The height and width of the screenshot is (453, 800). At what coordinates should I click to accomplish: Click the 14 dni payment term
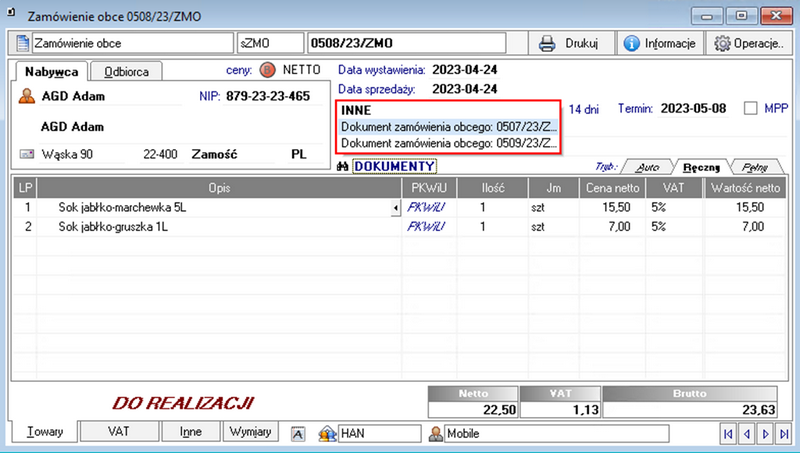(584, 109)
